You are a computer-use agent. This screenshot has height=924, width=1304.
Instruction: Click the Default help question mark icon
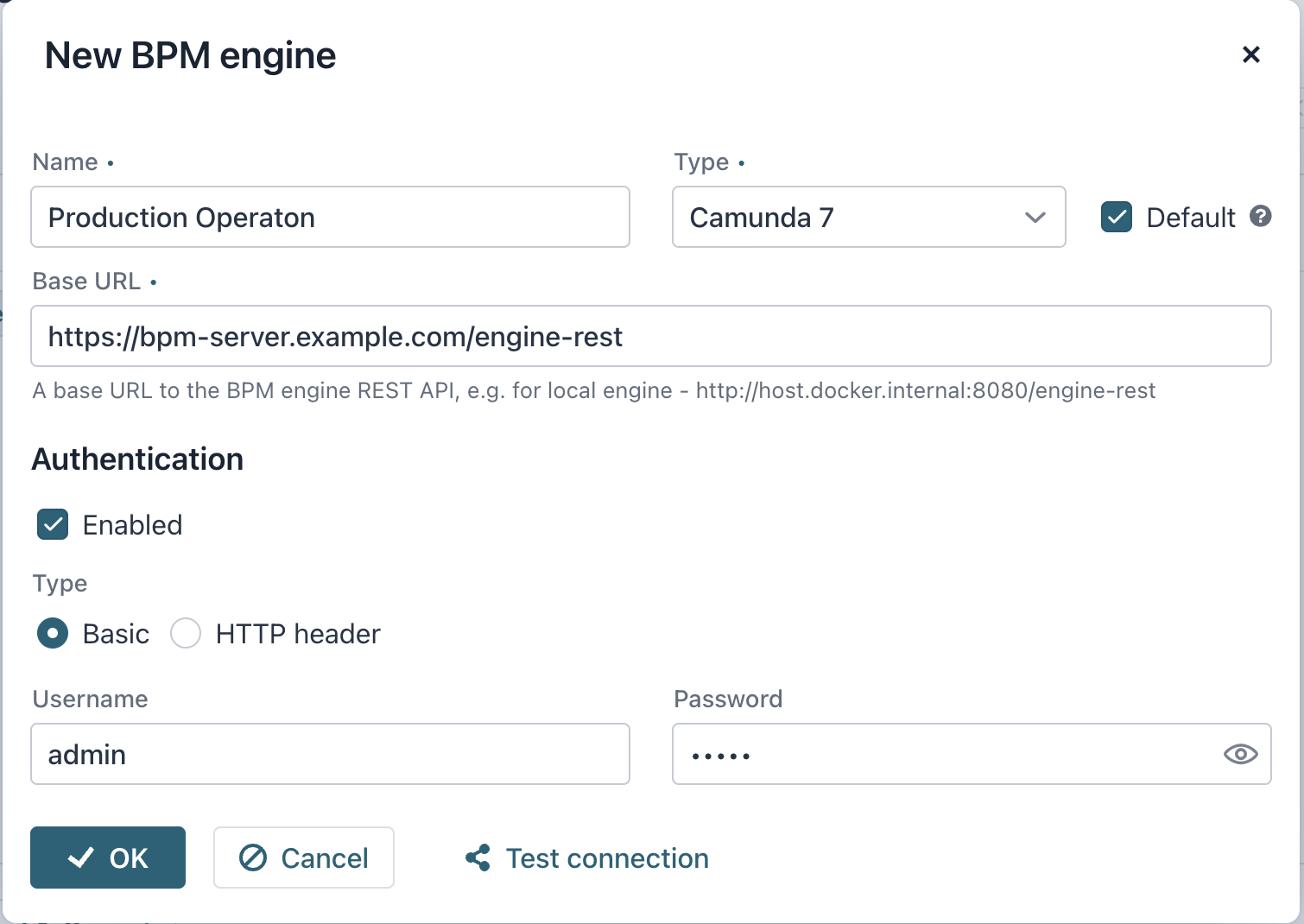(1260, 218)
